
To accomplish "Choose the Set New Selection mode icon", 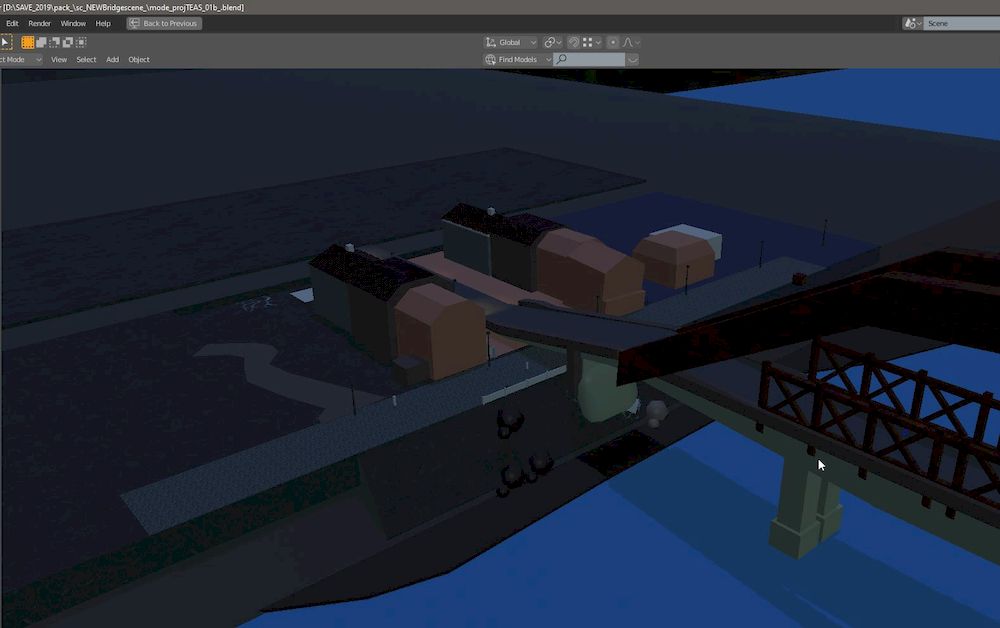I will click(x=28, y=42).
